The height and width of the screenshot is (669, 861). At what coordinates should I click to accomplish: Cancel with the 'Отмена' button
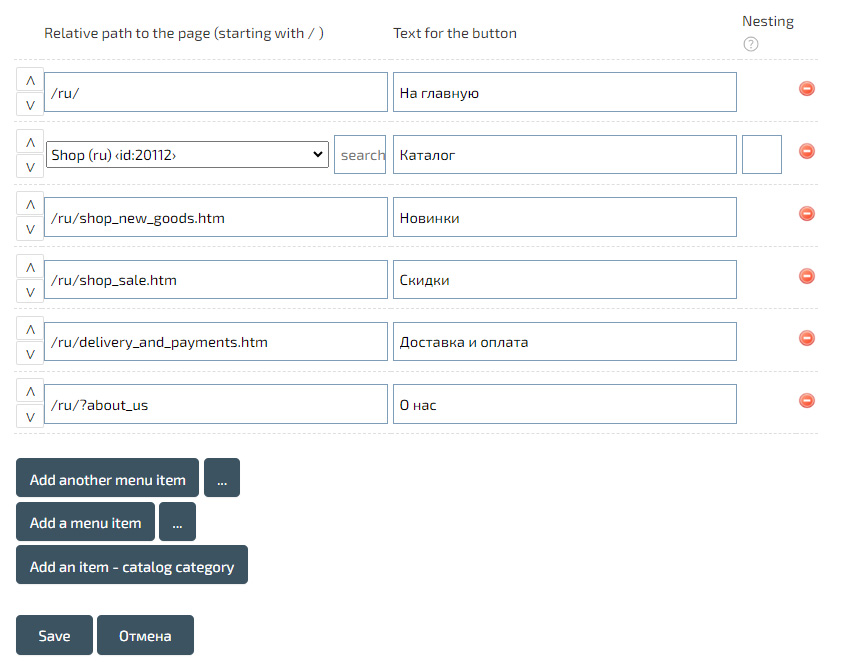click(x=145, y=635)
